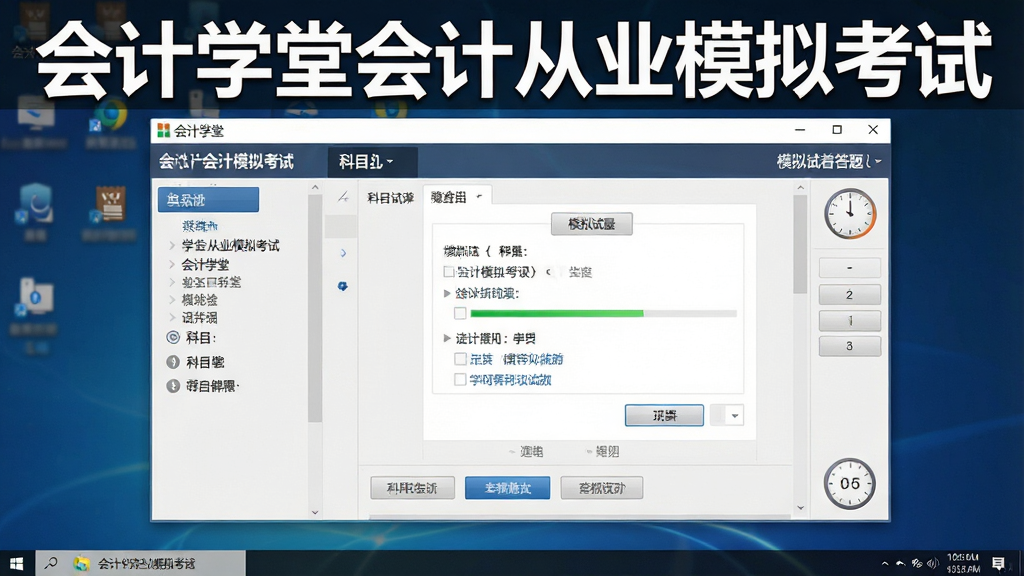Image resolution: width=1024 pixels, height=576 pixels.
Task: Click the 会计学堂 logo in the title bar
Action: click(x=163, y=131)
